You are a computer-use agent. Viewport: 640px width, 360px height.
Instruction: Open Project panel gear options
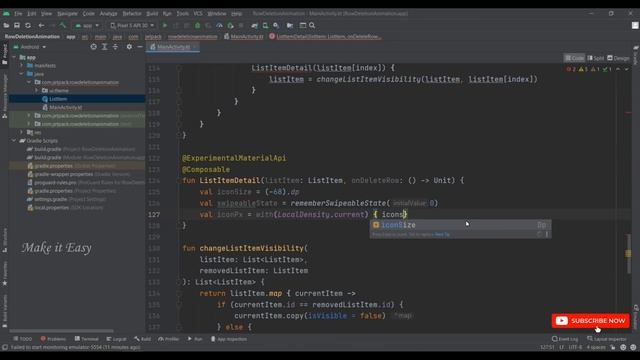point(129,47)
